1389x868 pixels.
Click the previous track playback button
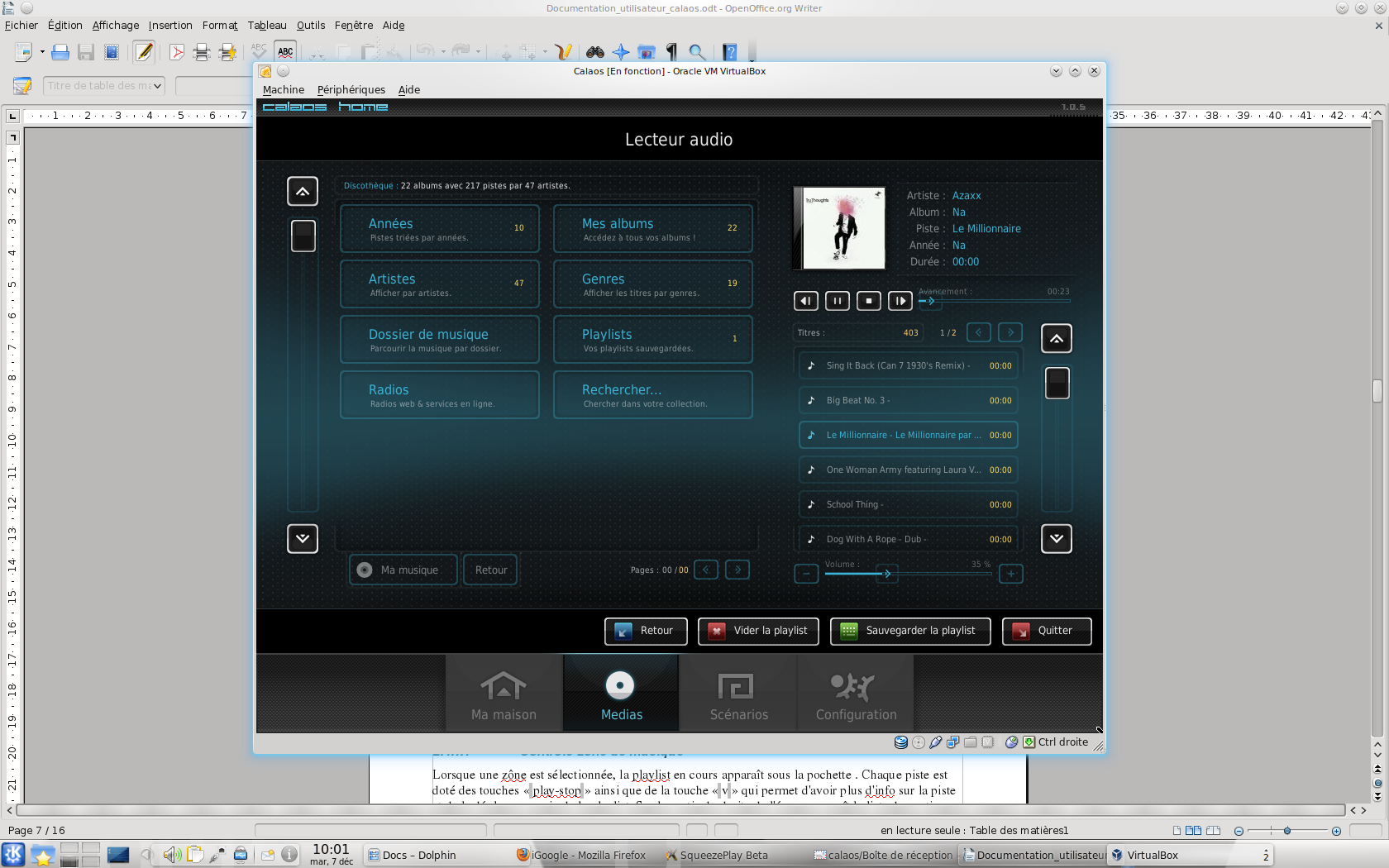point(806,301)
